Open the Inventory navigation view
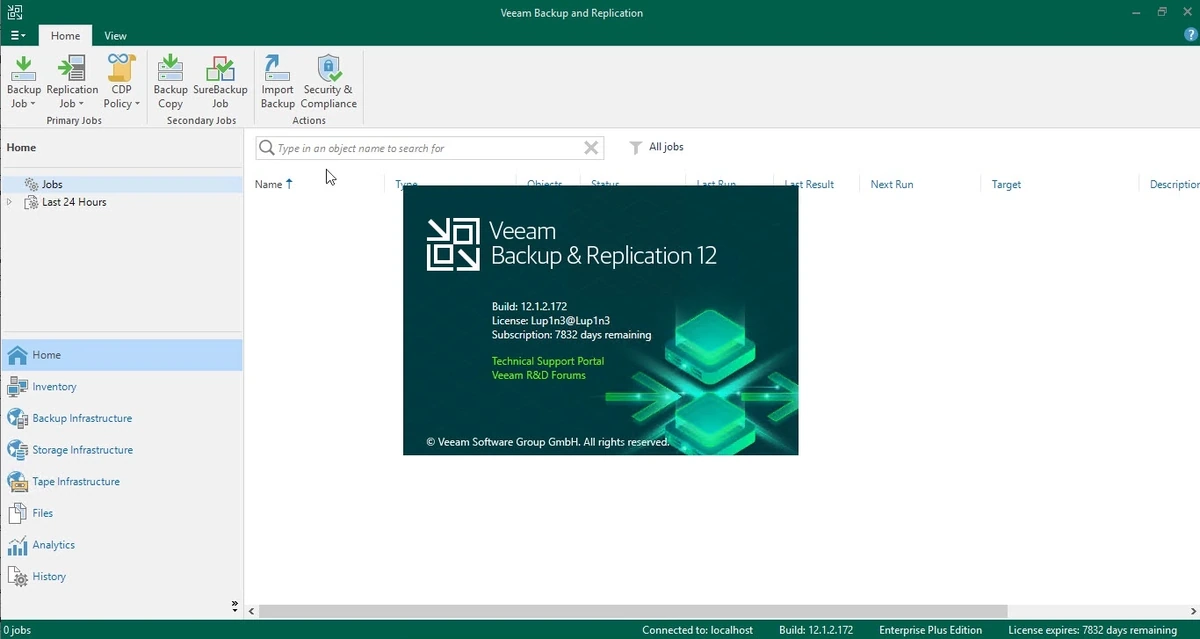Image resolution: width=1200 pixels, height=639 pixels. 121,387
